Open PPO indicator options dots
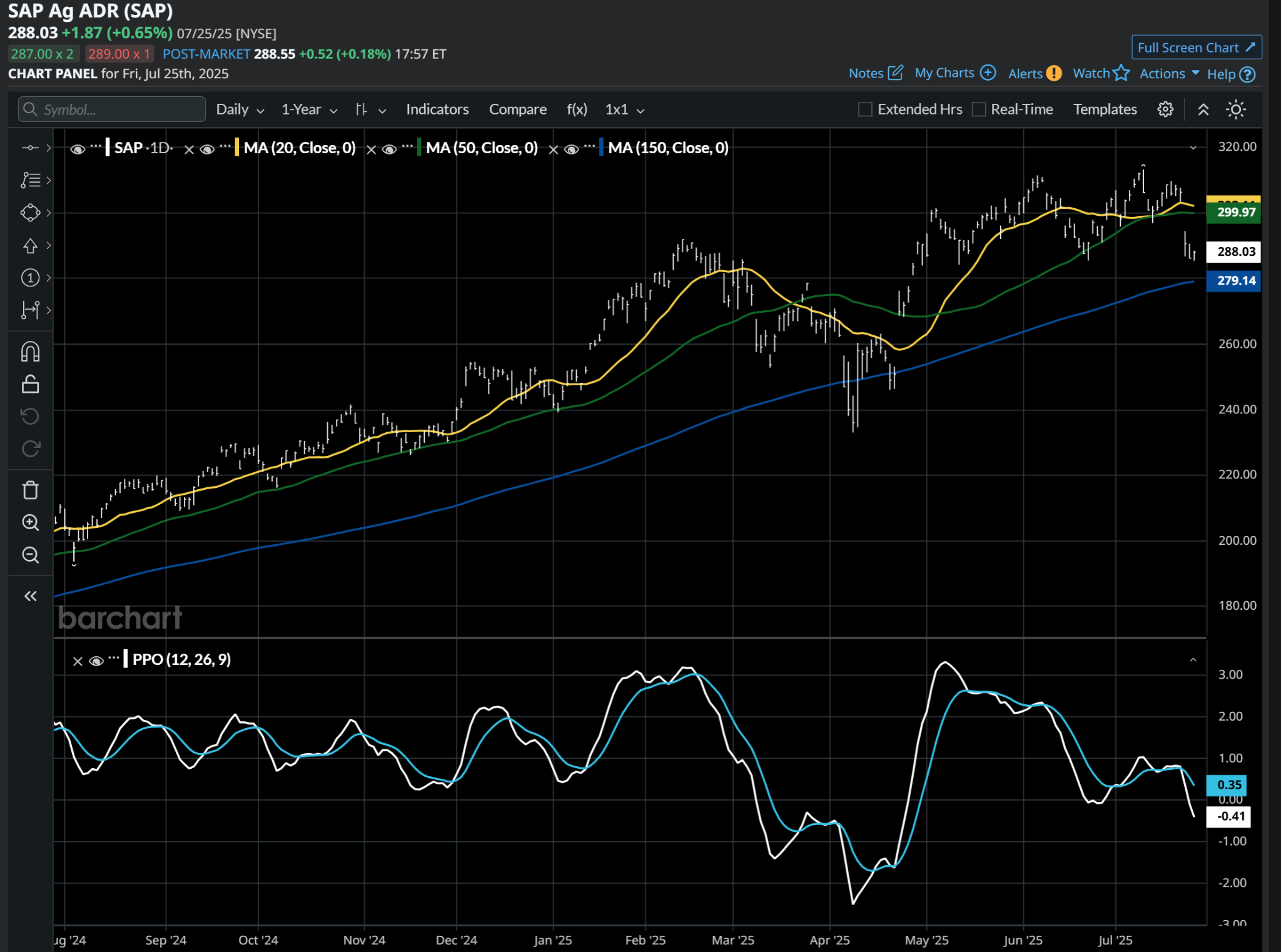This screenshot has height=952, width=1281. click(113, 659)
